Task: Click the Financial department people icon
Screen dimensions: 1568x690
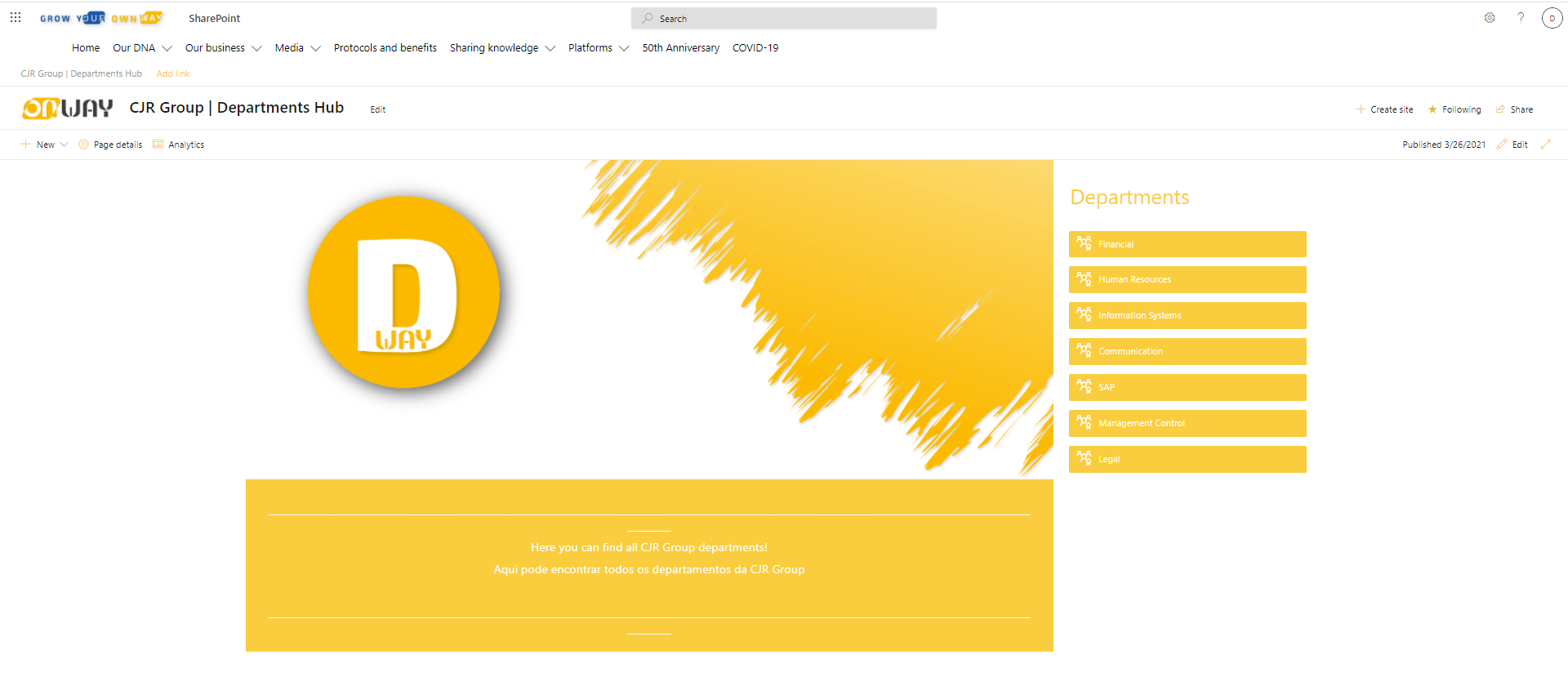Action: [1084, 243]
